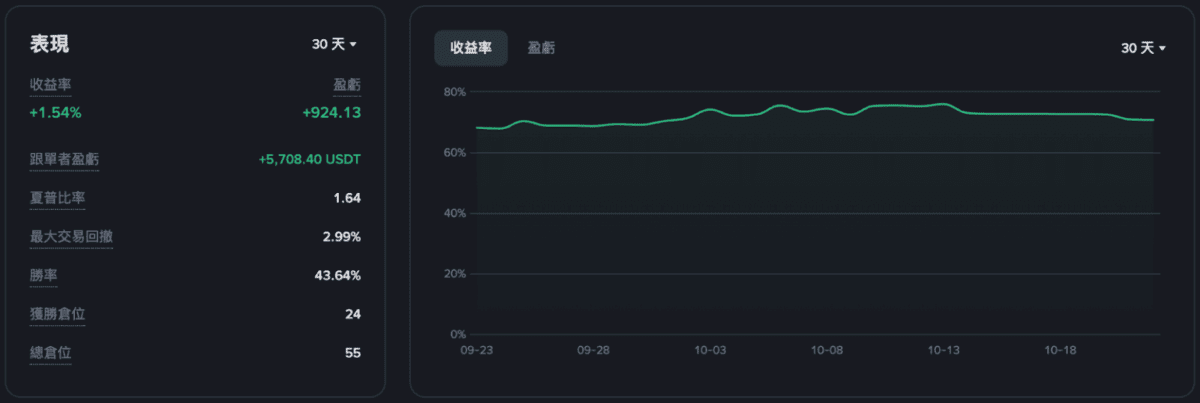Screen dimensions: 1200x403
Task: Switch to the 盈虧 chart tab
Action: (542, 48)
